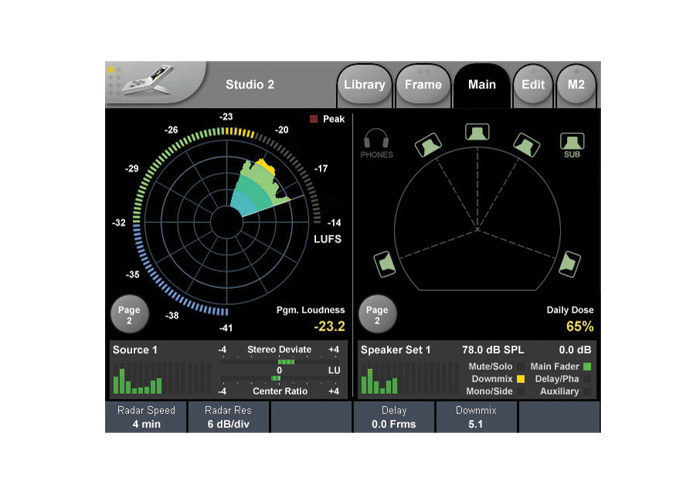Click the Source 1 label
Viewport: 700px width, 500px height.
tap(135, 350)
